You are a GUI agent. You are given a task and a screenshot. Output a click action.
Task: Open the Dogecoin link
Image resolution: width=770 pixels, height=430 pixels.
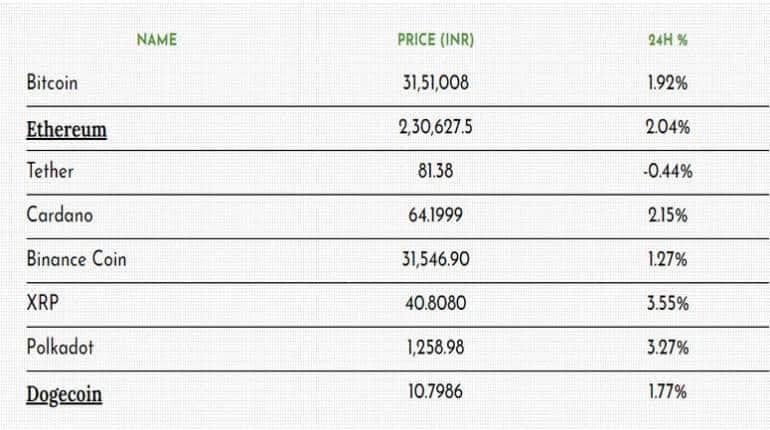(x=64, y=394)
